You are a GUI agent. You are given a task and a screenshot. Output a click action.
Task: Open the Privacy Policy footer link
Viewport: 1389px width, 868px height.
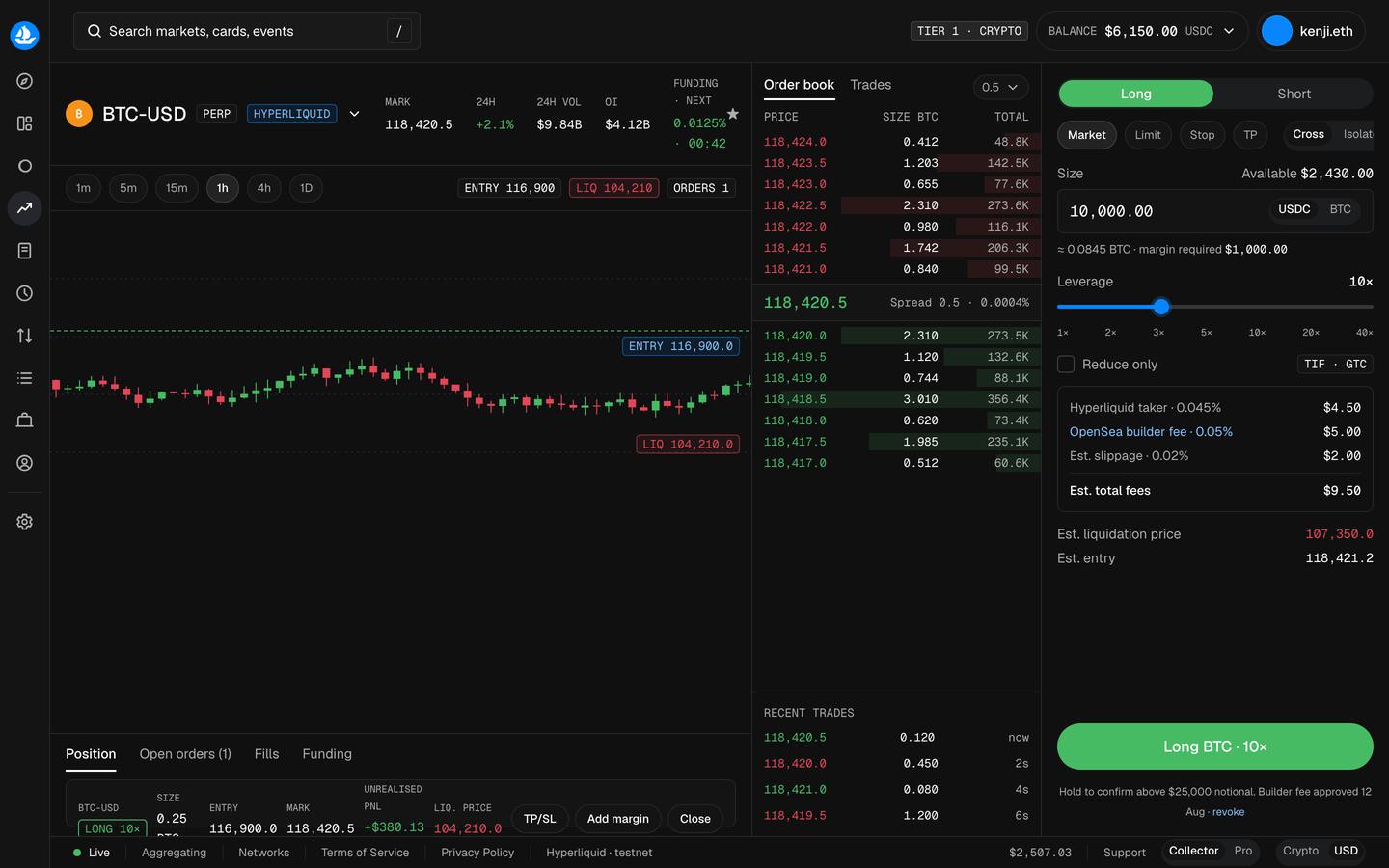click(477, 853)
